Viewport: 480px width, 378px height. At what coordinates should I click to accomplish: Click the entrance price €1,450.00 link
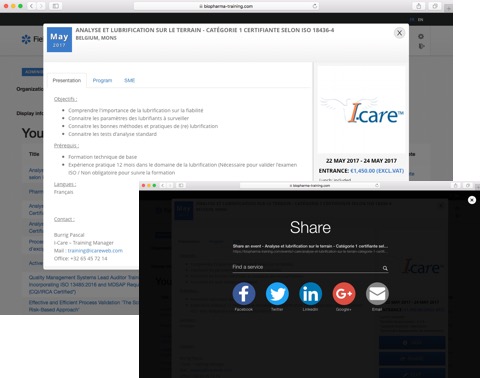[377, 171]
